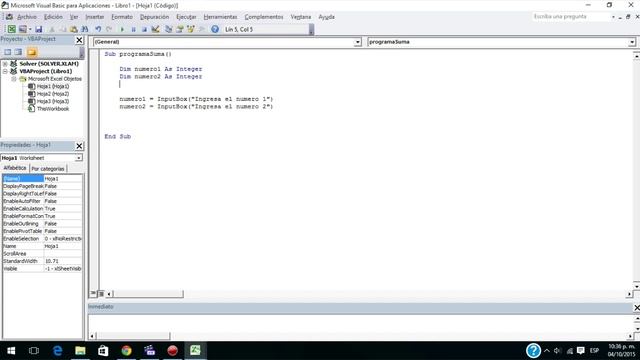This screenshot has height=360, width=640.
Task: Open the Formato menu
Action: pos(122,17)
